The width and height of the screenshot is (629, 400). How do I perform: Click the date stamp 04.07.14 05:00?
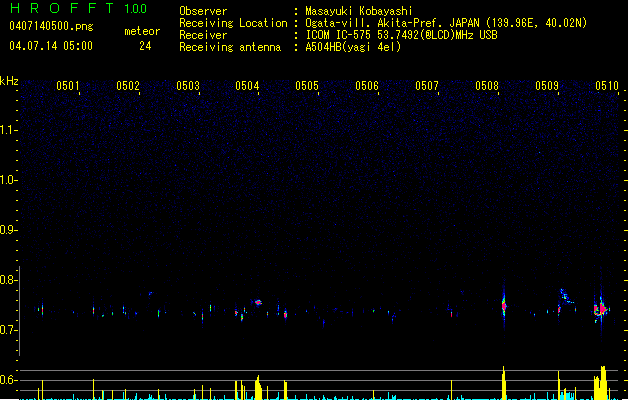(51, 46)
